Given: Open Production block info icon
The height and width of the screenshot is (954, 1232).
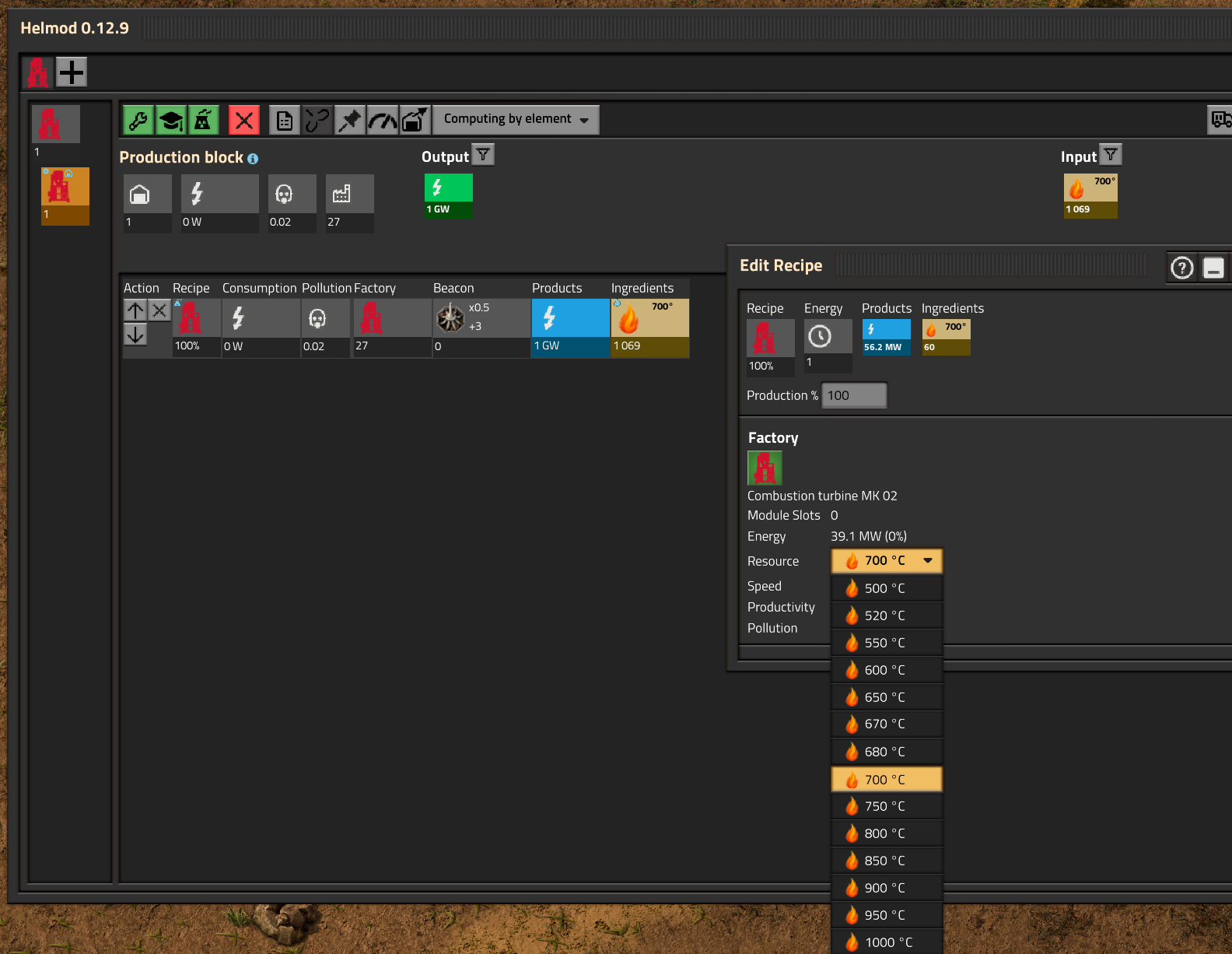Looking at the screenshot, I should (253, 159).
